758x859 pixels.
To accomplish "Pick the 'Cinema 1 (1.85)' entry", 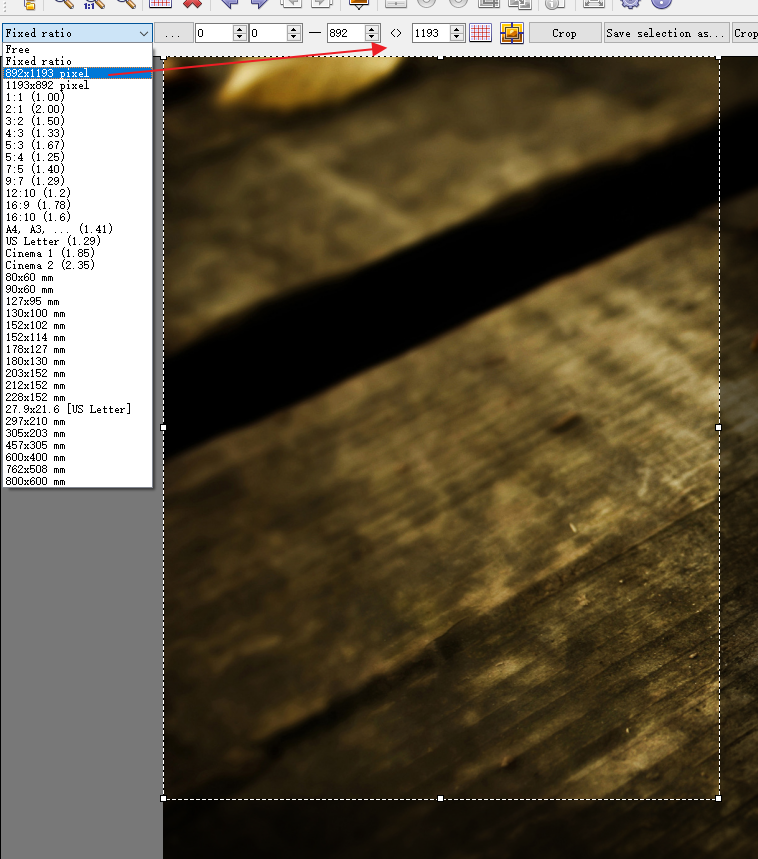I will (x=77, y=254).
